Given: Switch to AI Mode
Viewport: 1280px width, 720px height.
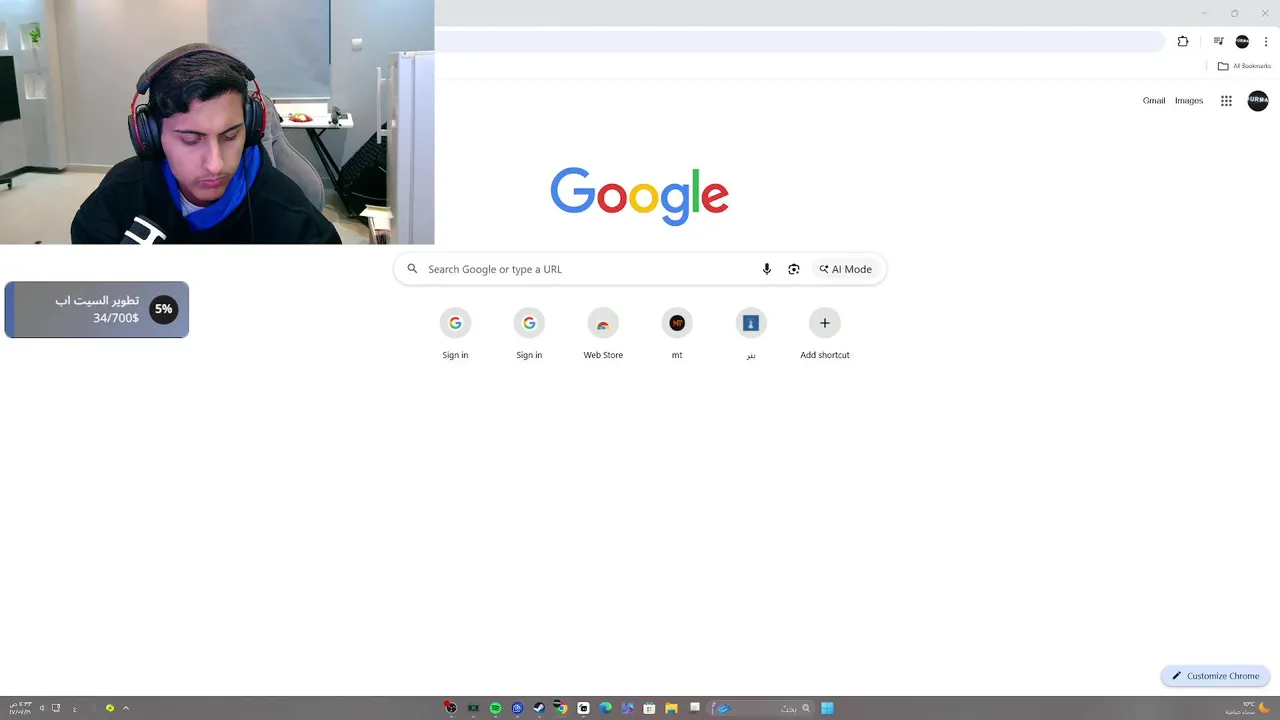Looking at the screenshot, I should pyautogui.click(x=846, y=269).
